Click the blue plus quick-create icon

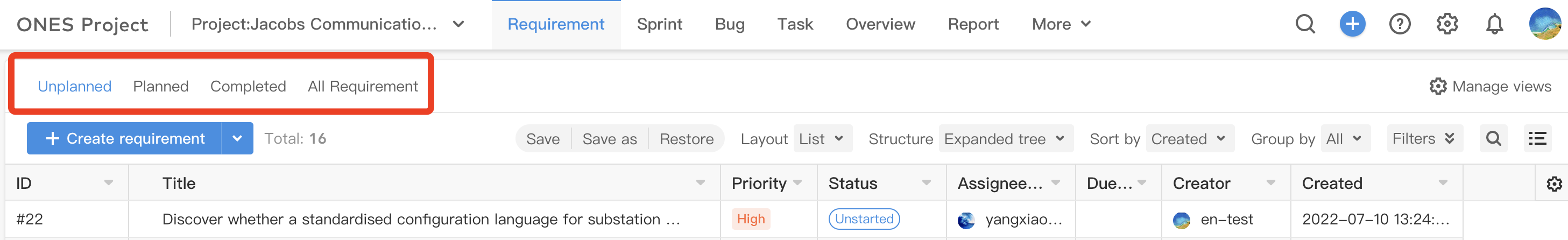[x=1352, y=24]
